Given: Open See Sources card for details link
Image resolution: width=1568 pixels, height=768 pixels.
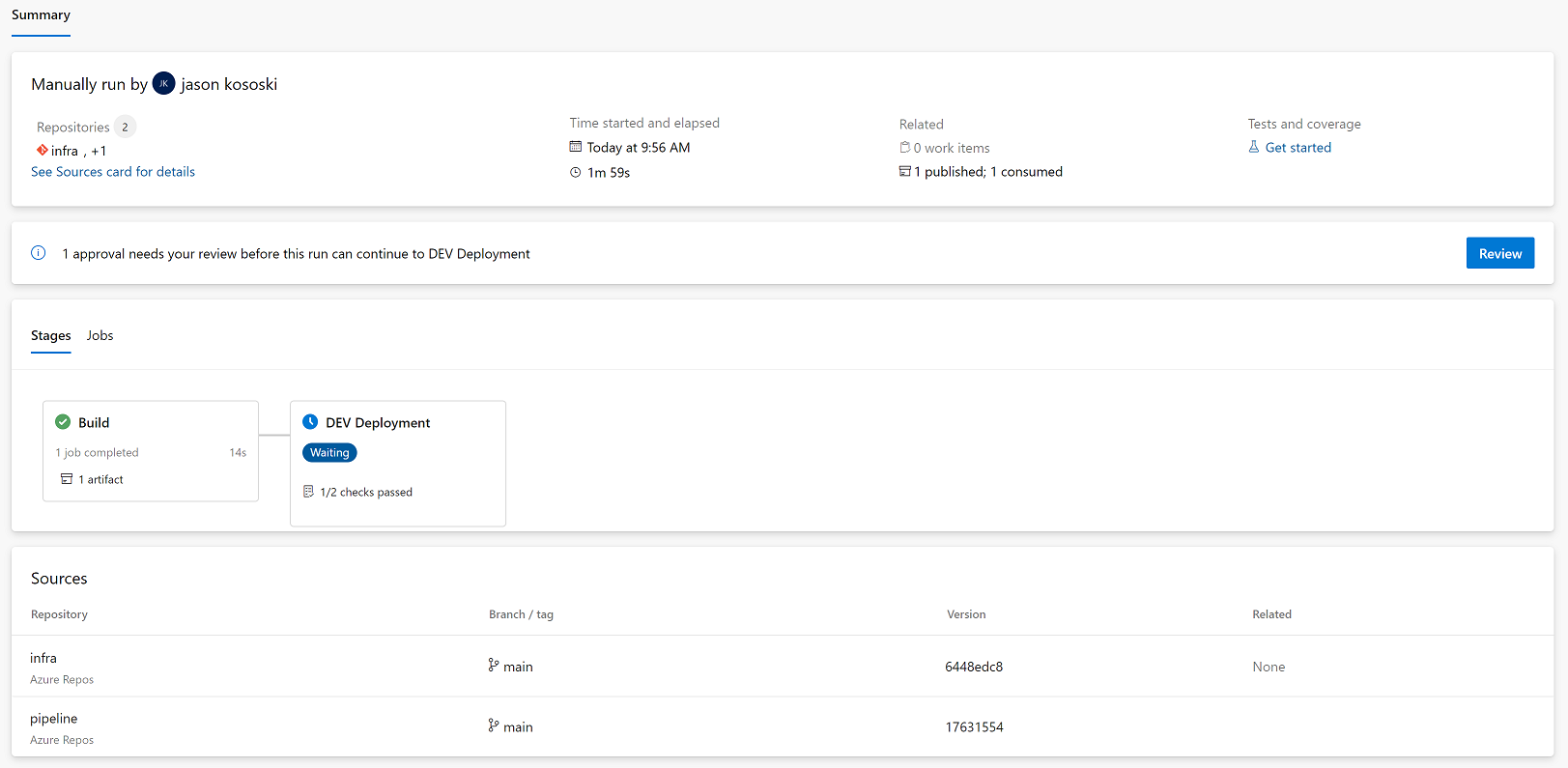Looking at the screenshot, I should [113, 172].
